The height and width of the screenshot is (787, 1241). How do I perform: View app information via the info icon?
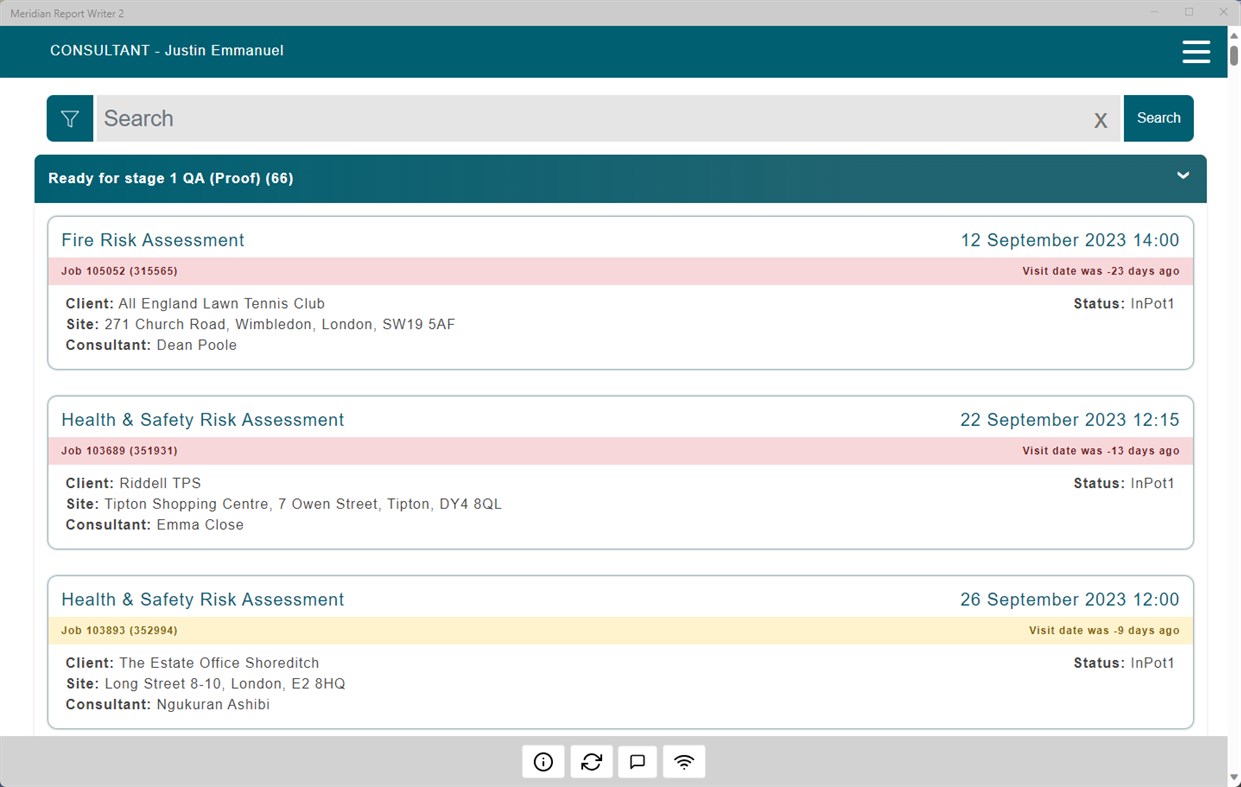pos(543,761)
